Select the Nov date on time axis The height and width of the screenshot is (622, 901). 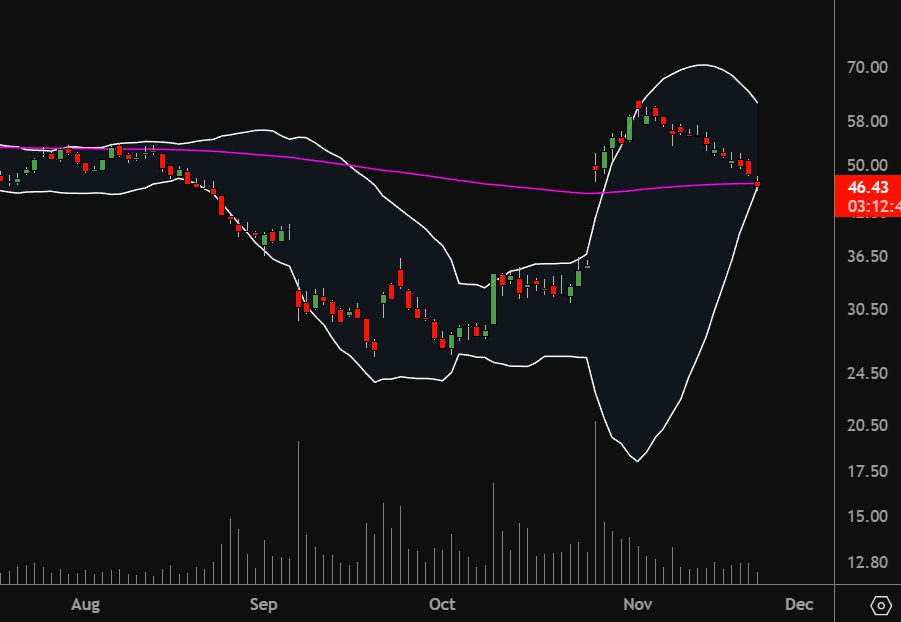pyautogui.click(x=637, y=605)
